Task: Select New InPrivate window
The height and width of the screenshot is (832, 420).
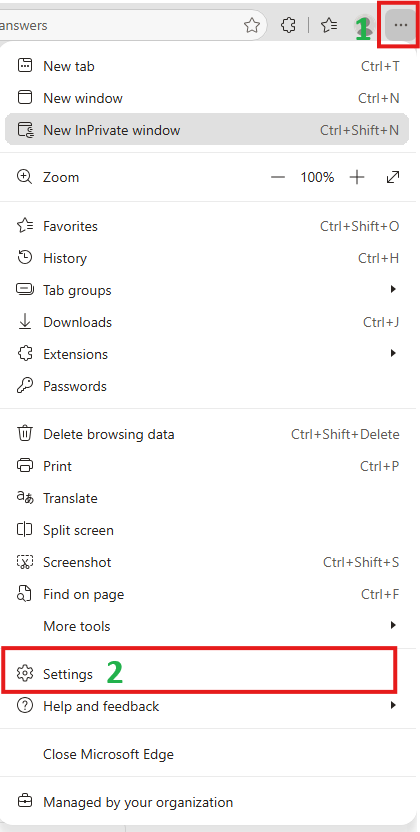Action: pyautogui.click(x=207, y=129)
